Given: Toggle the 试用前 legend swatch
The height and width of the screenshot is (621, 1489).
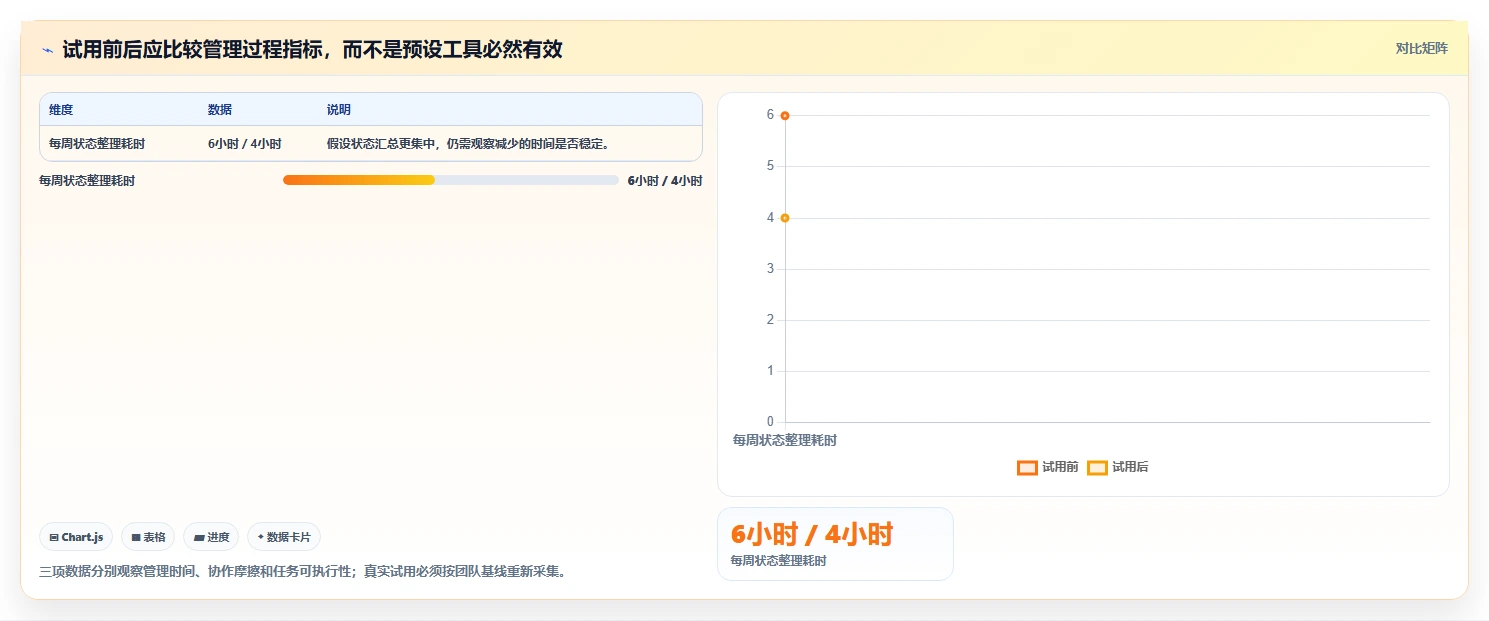Looking at the screenshot, I should click(x=1027, y=467).
